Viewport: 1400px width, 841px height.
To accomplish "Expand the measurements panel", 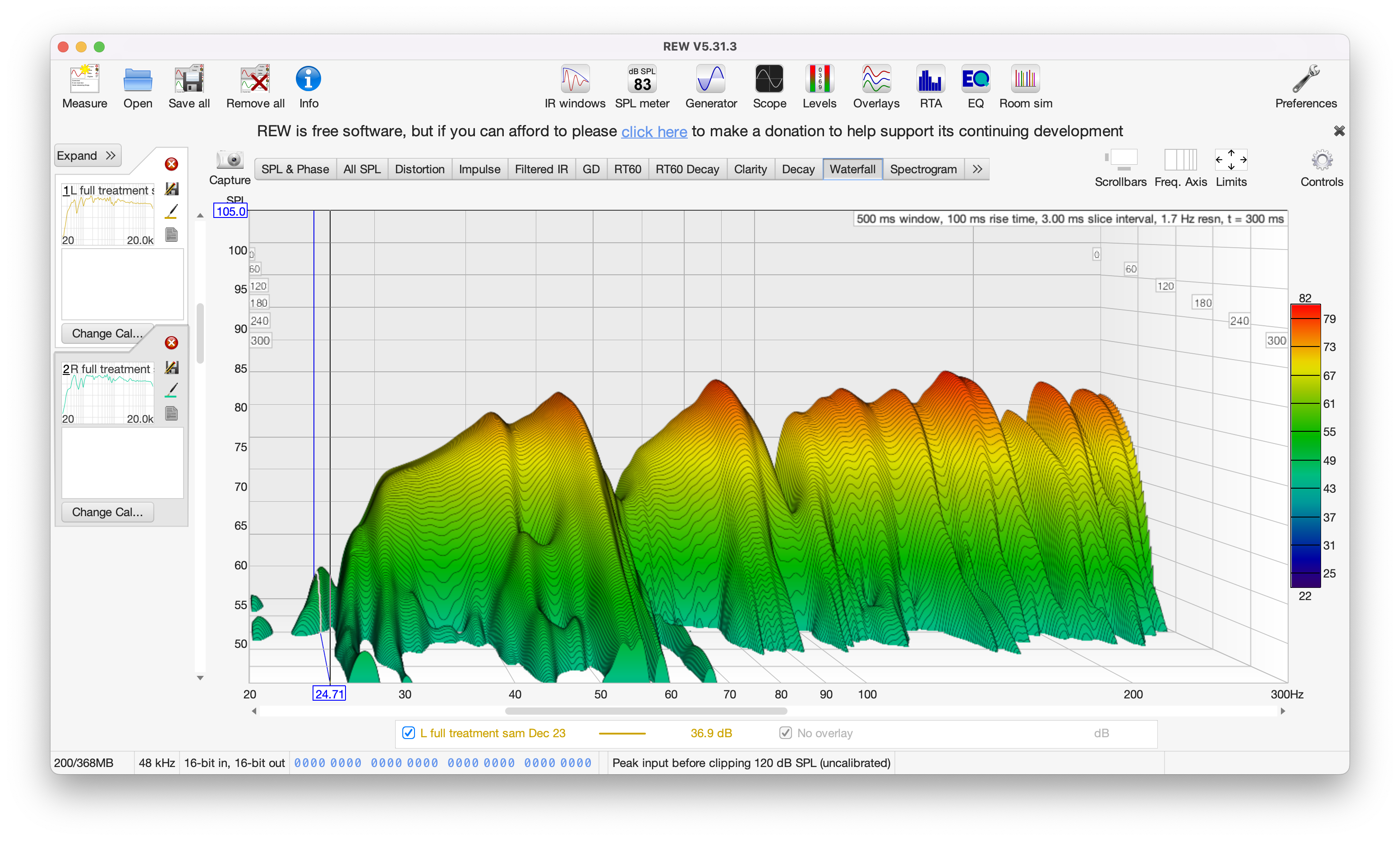I will (87, 155).
